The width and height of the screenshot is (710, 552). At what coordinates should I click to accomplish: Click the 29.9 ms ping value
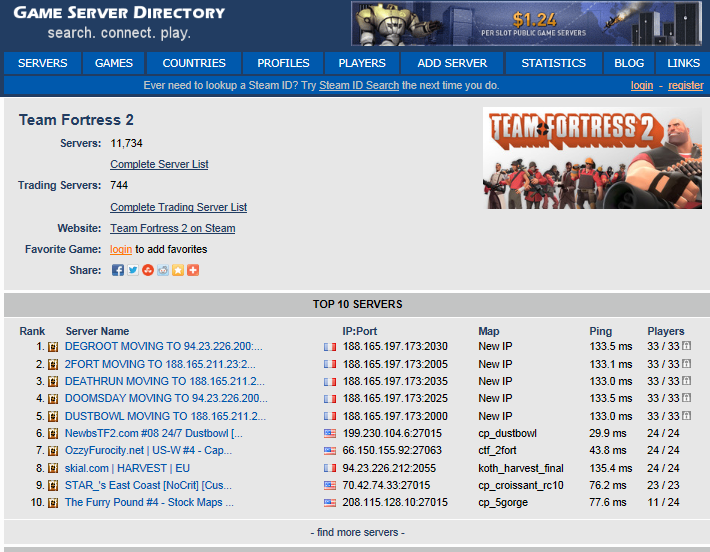point(608,433)
